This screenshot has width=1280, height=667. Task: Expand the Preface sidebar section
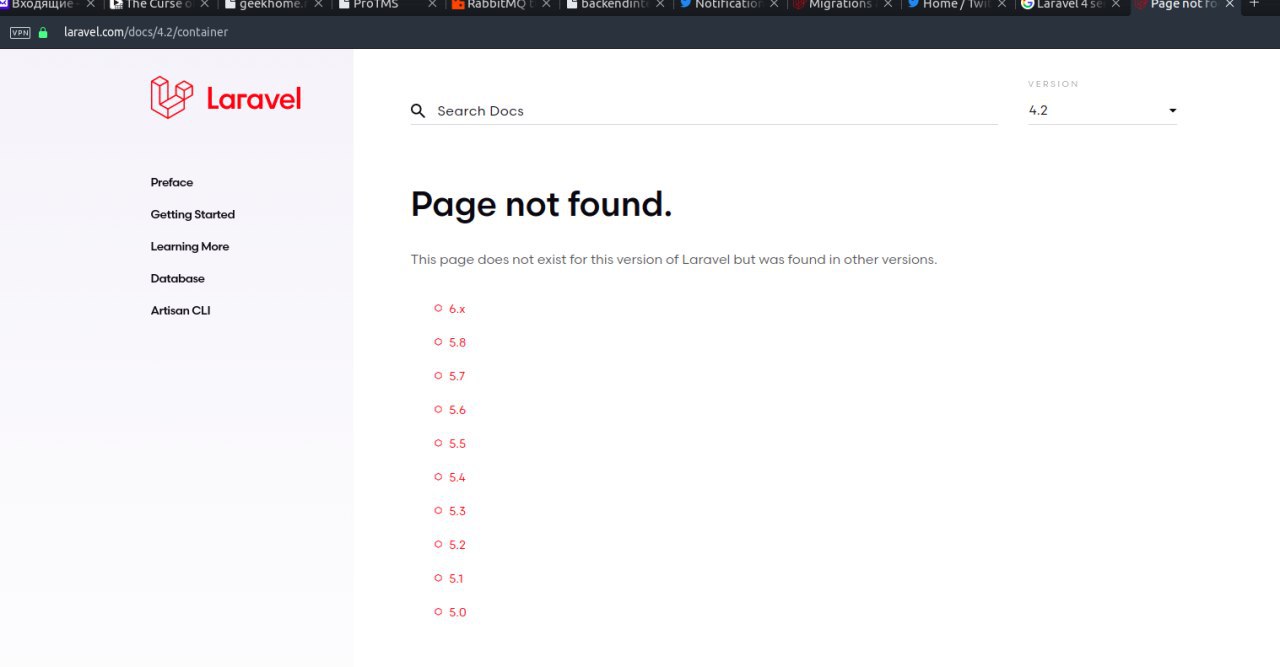(172, 182)
